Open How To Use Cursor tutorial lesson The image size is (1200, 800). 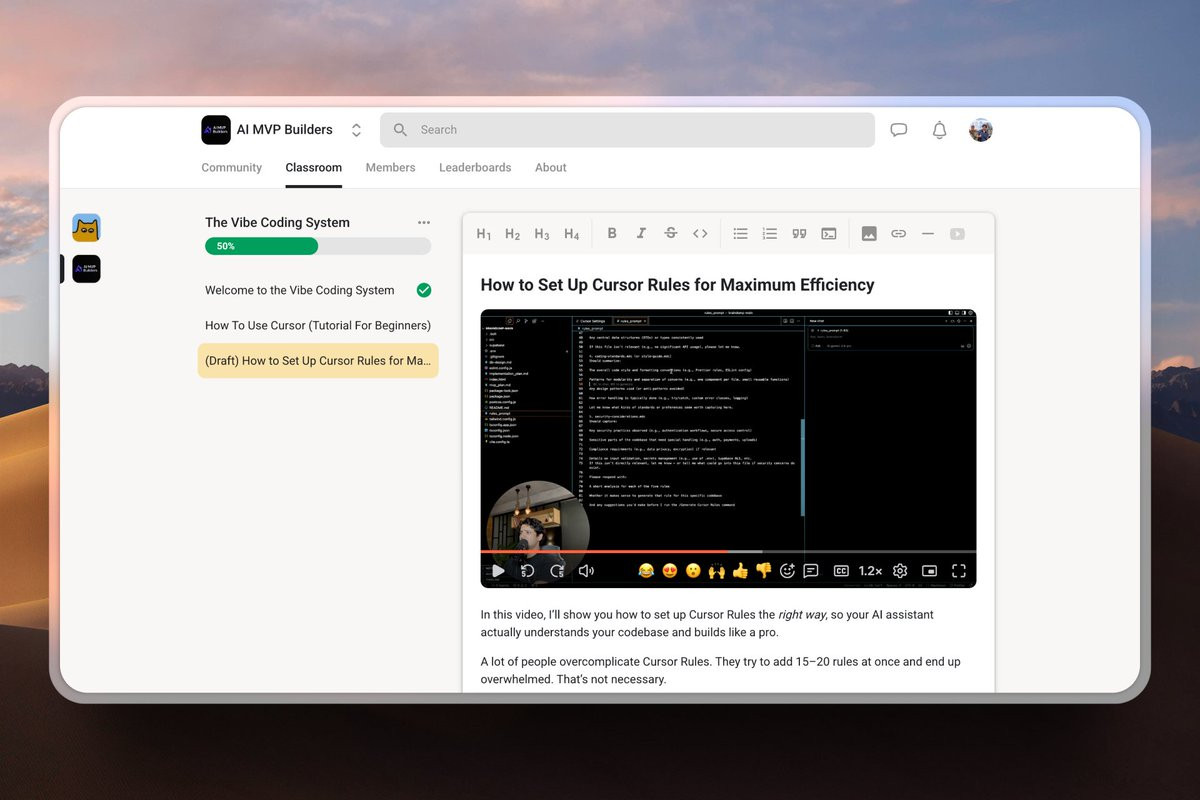pos(318,325)
